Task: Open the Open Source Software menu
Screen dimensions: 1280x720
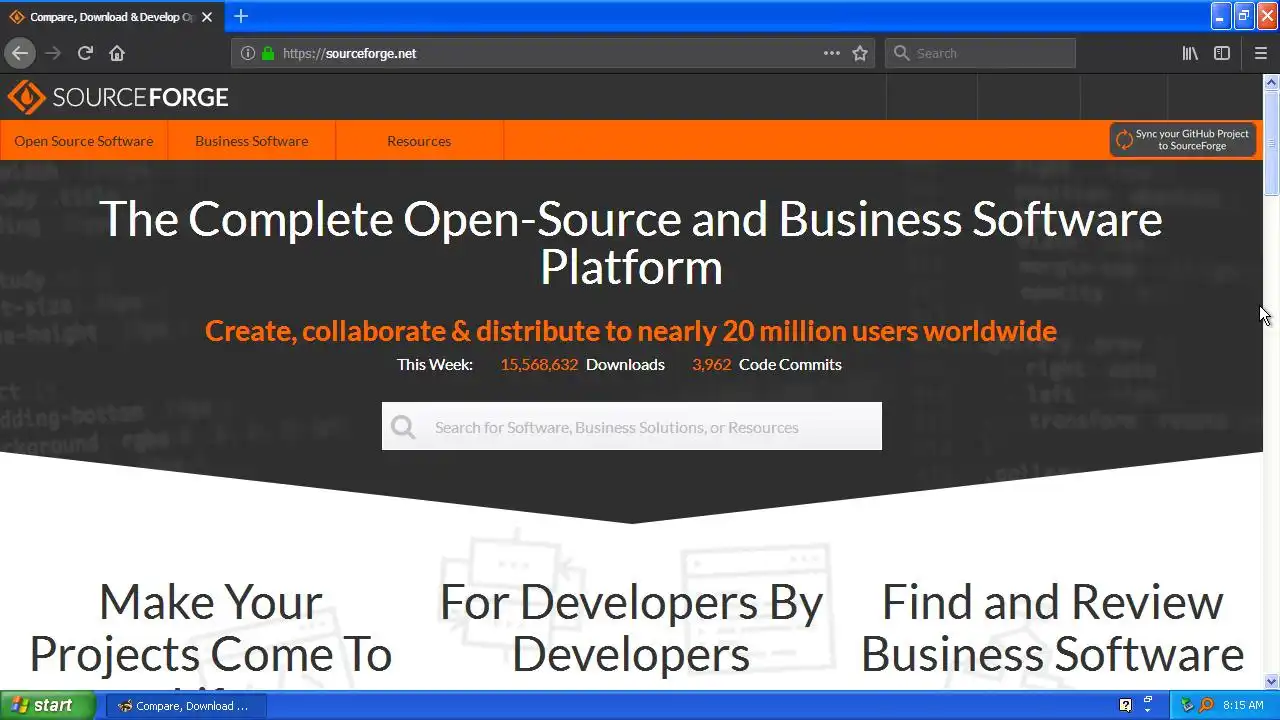Action: click(84, 141)
